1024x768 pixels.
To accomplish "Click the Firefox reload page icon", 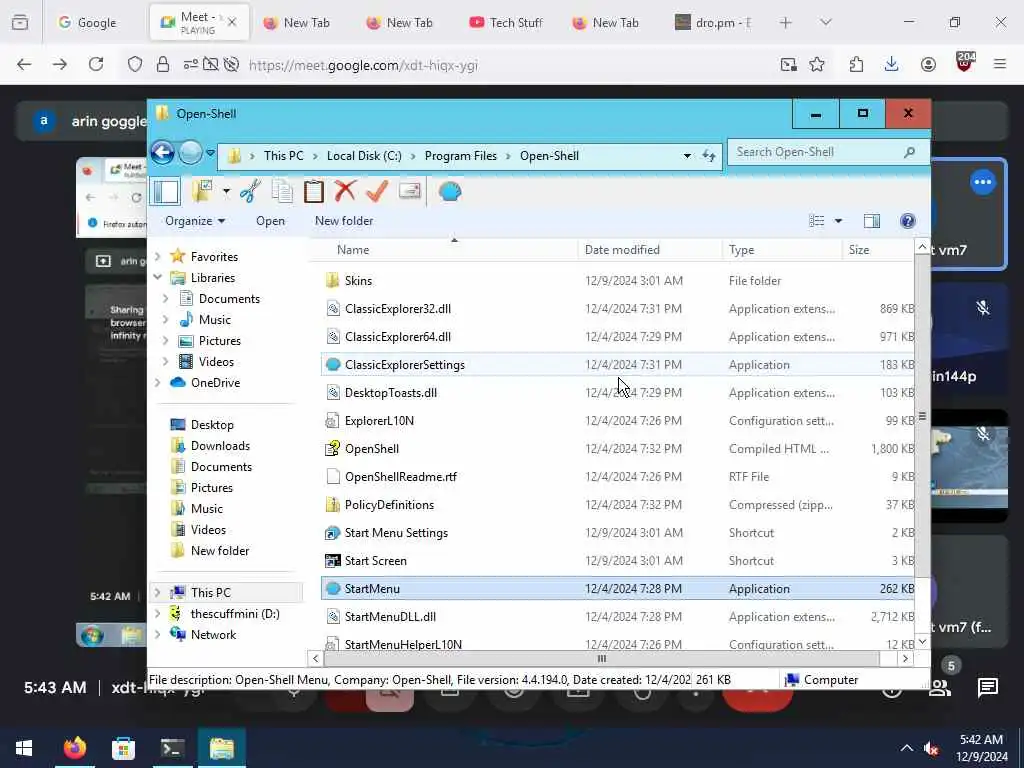I will pyautogui.click(x=96, y=64).
